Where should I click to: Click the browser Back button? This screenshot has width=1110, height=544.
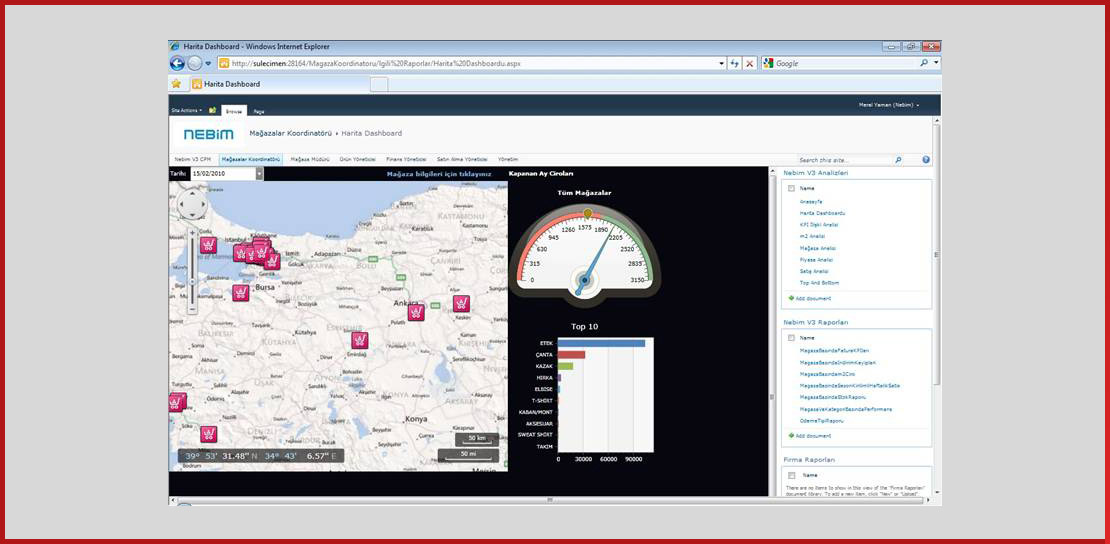[177, 63]
